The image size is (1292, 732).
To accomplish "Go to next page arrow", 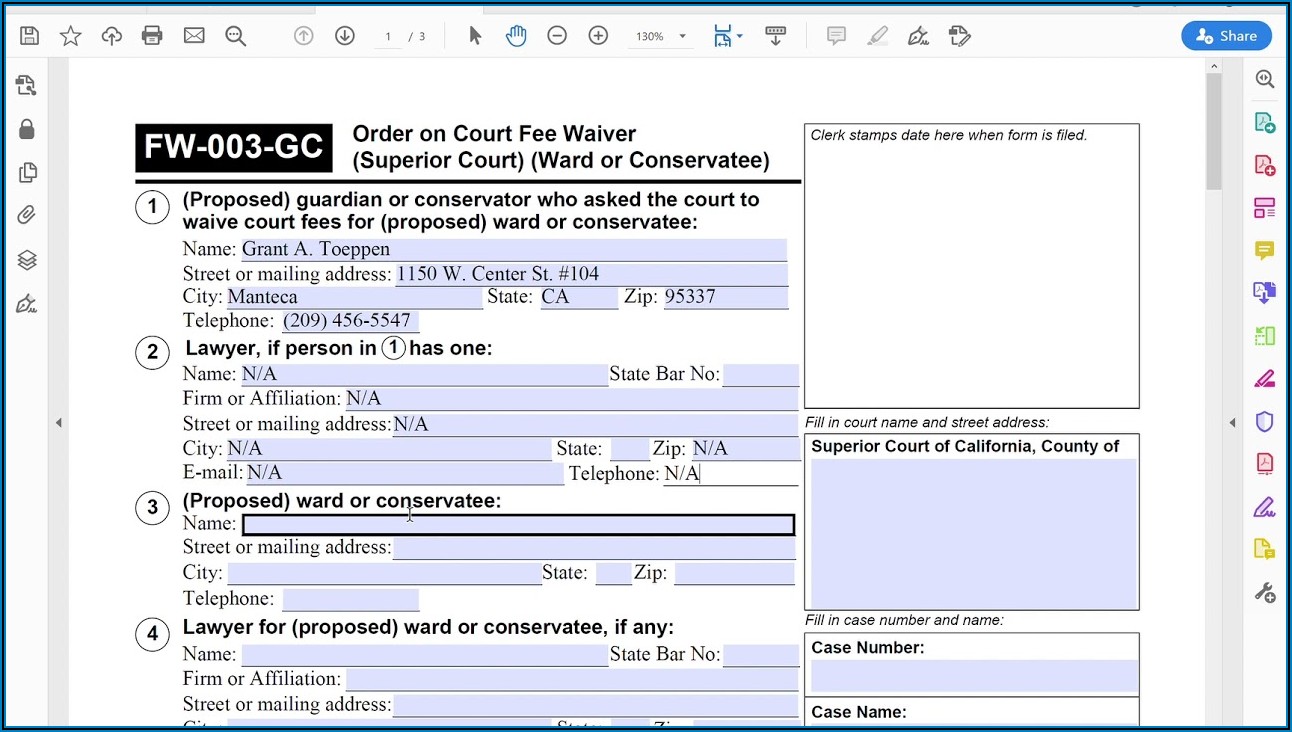I will (x=345, y=36).
